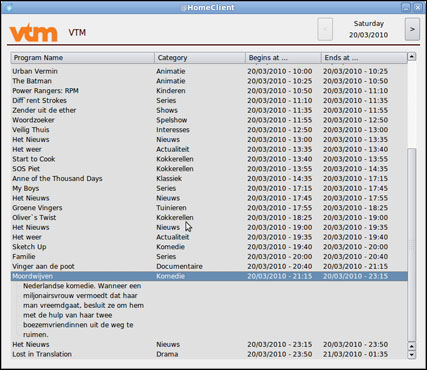Click the scrollbar up arrow at top
This screenshot has width=427, height=370.
(412, 56)
